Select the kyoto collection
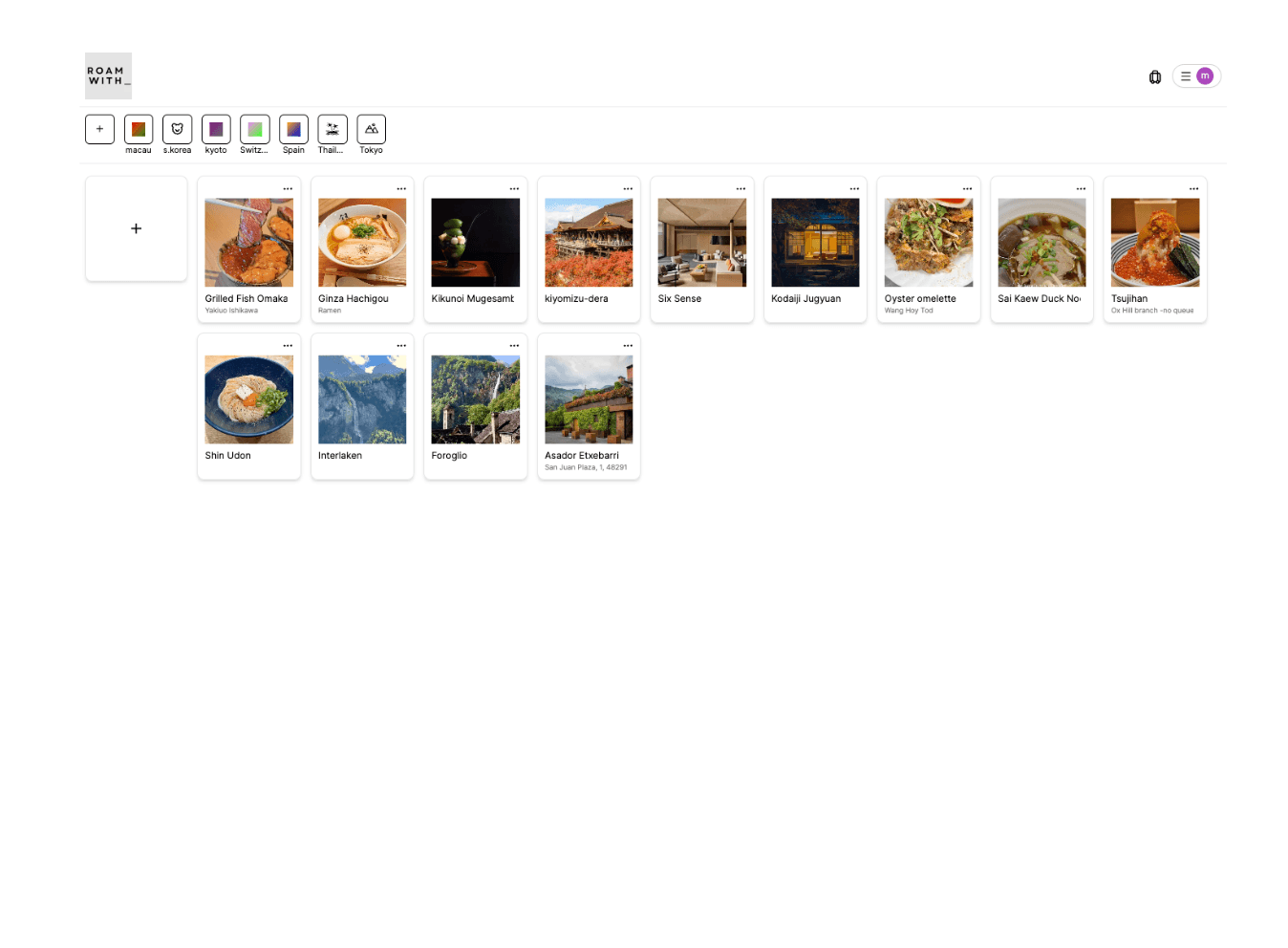Image resolution: width=1288 pixels, height=948 pixels. click(x=216, y=129)
